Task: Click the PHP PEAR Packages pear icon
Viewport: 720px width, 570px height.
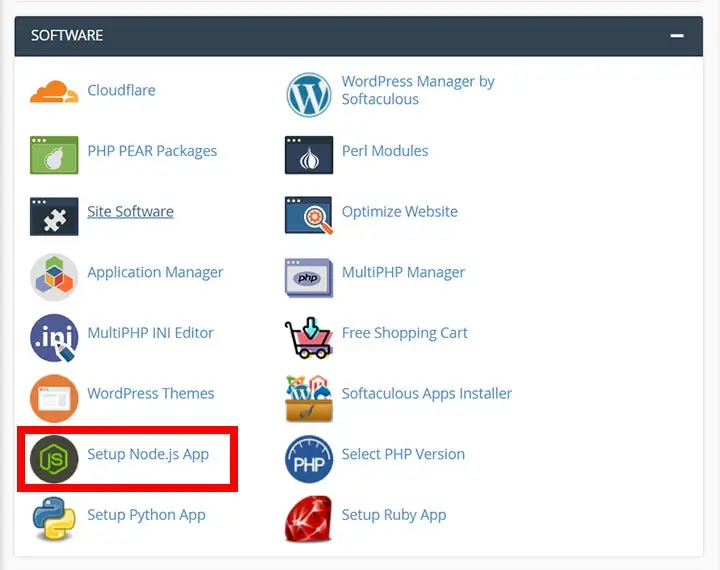Action: [54, 155]
